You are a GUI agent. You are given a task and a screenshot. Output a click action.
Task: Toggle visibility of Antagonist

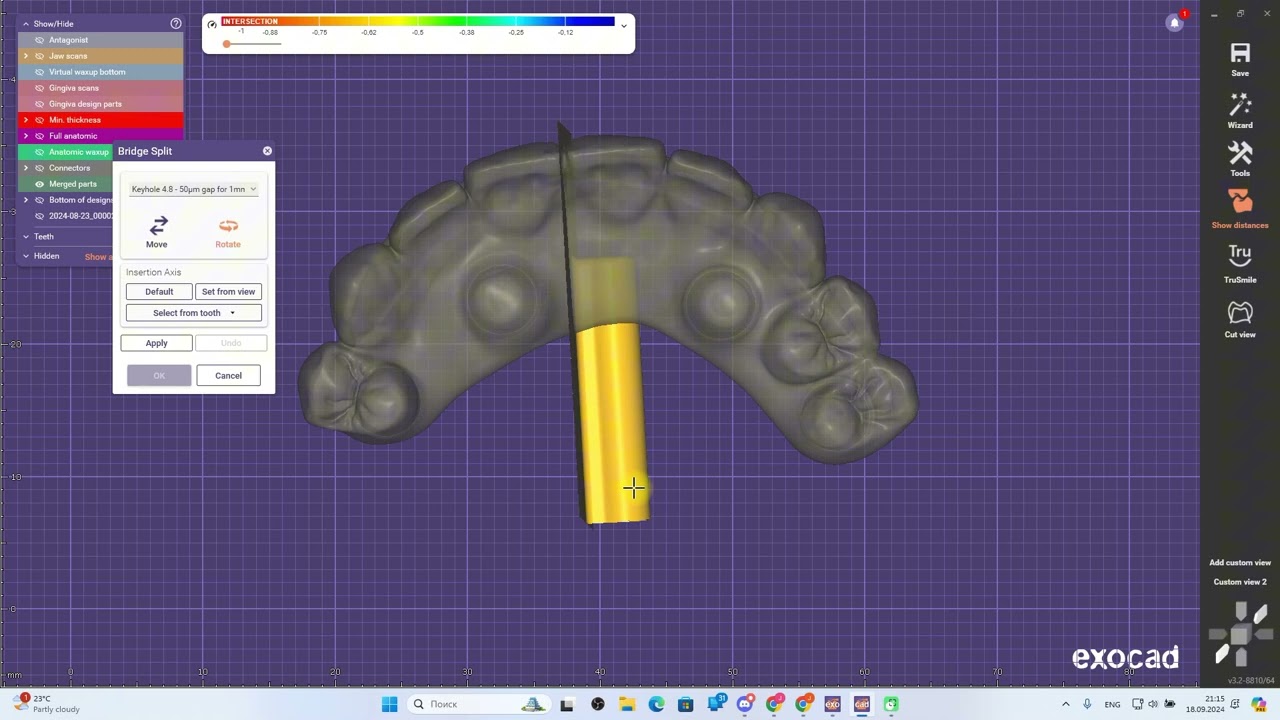(39, 40)
